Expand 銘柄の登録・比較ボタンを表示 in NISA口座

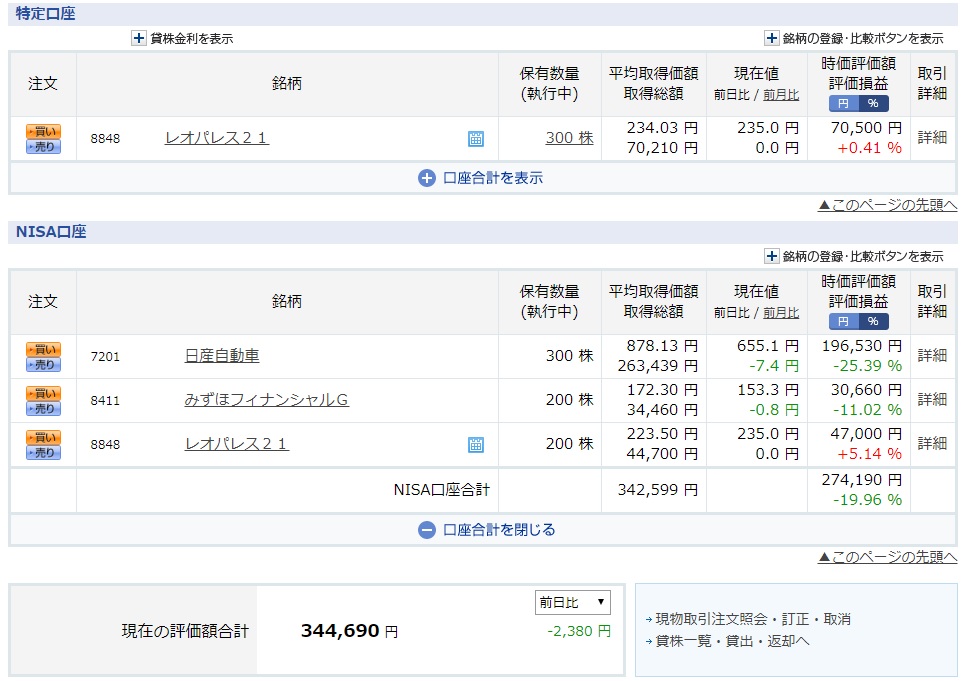pos(771,256)
